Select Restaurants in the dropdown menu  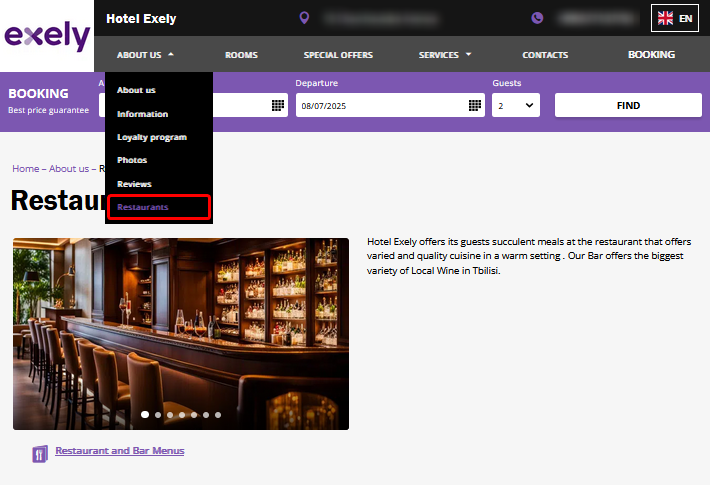[143, 207]
